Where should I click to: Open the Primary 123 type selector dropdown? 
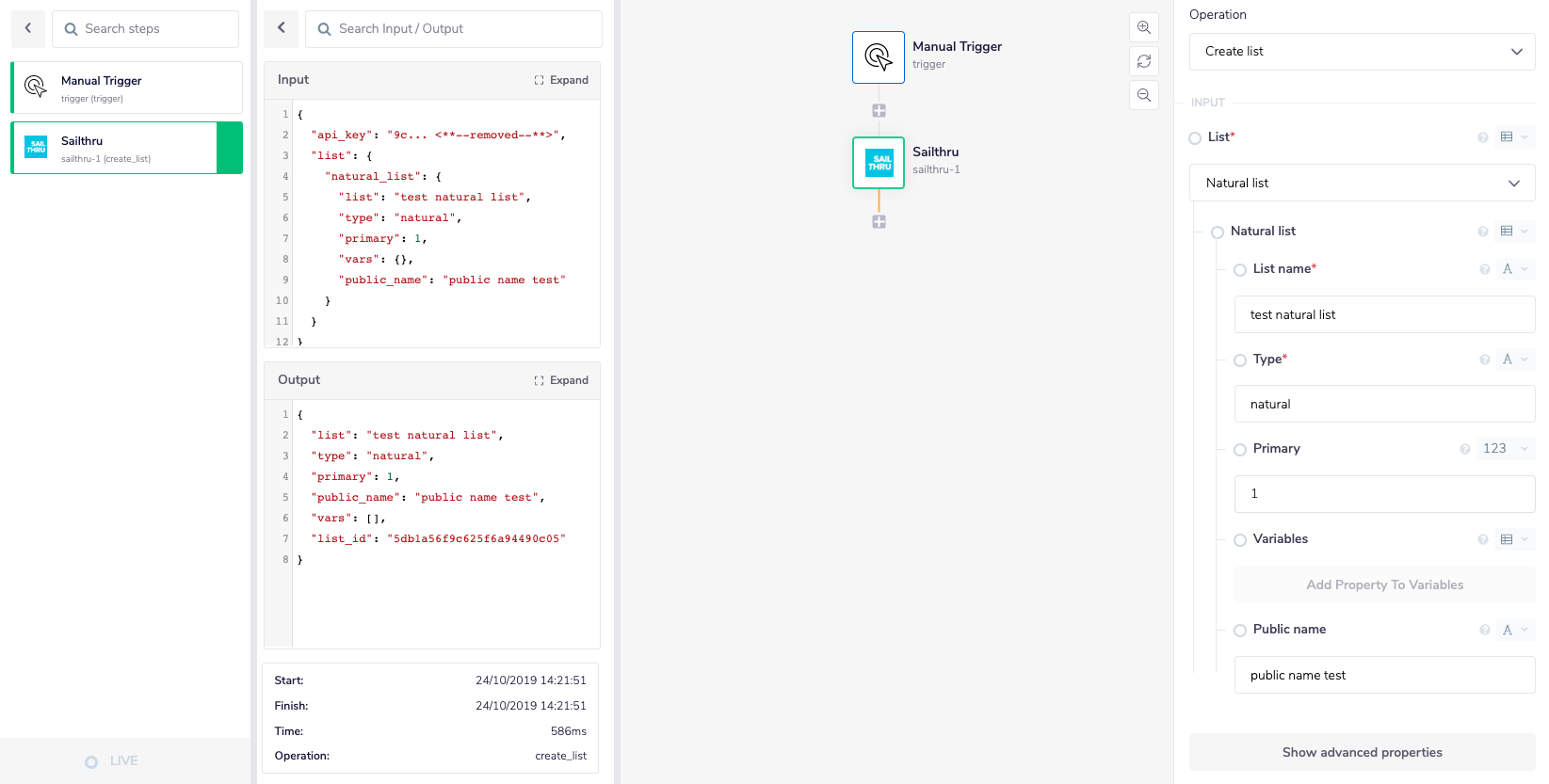[1504, 449]
